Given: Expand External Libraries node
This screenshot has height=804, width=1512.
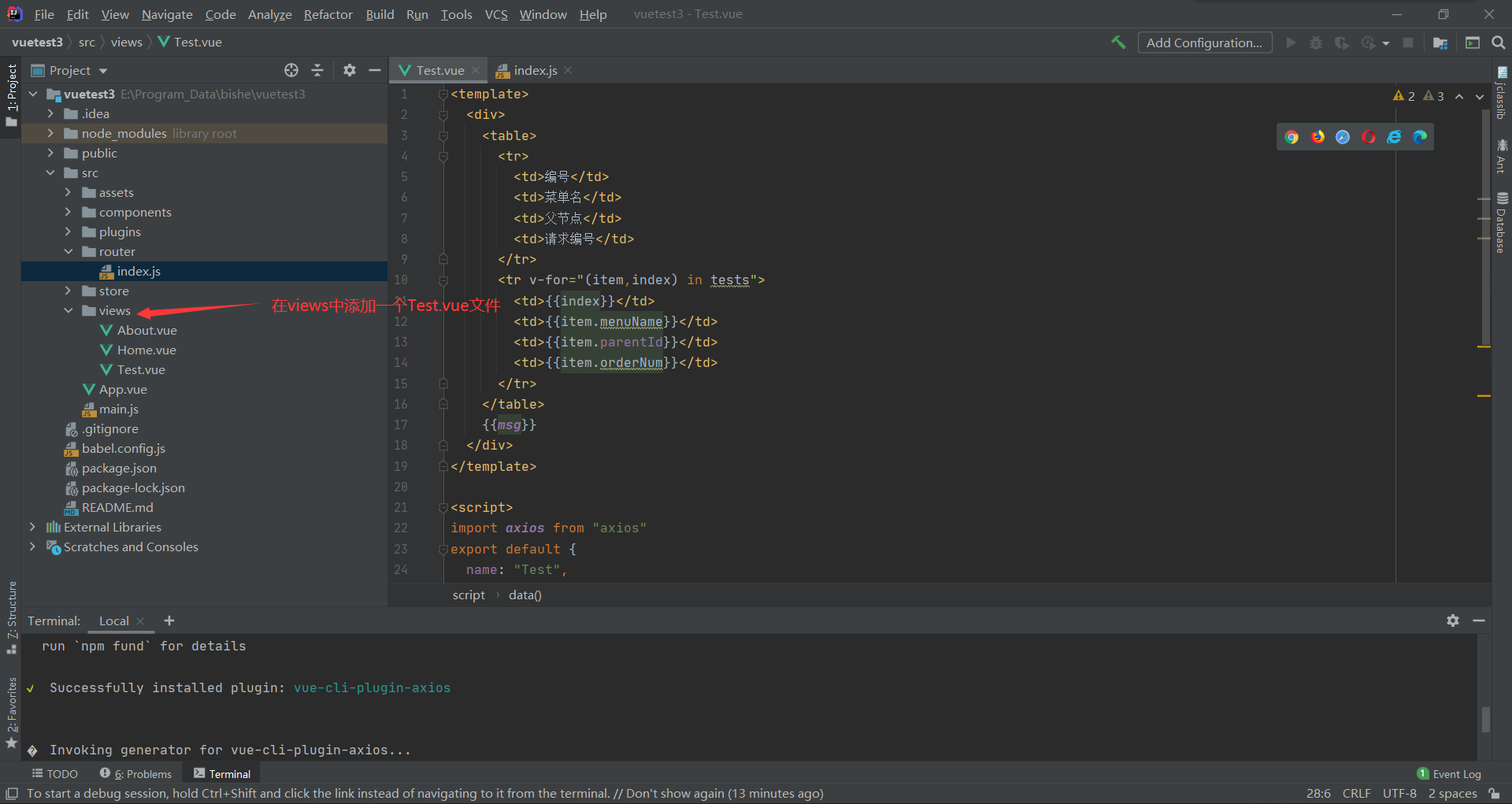Looking at the screenshot, I should tap(33, 527).
